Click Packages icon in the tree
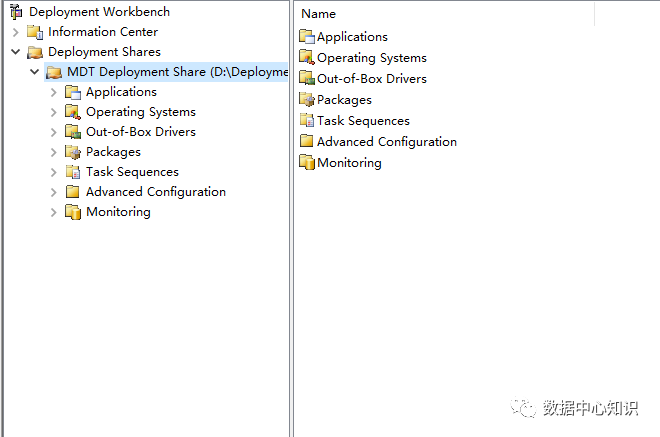This screenshot has height=437, width=660. point(73,152)
